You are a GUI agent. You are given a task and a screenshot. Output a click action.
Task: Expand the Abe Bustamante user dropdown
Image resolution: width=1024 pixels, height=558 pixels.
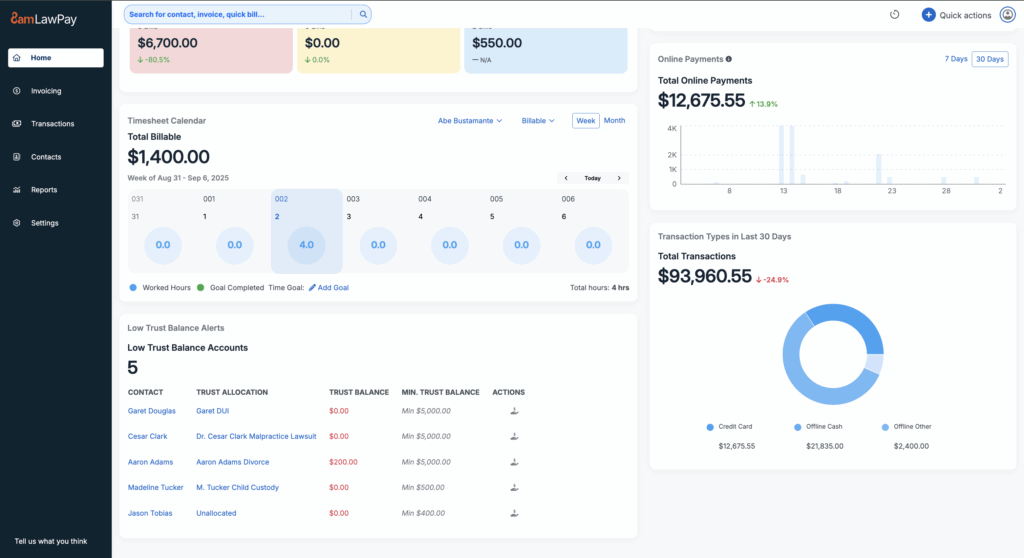coord(470,121)
